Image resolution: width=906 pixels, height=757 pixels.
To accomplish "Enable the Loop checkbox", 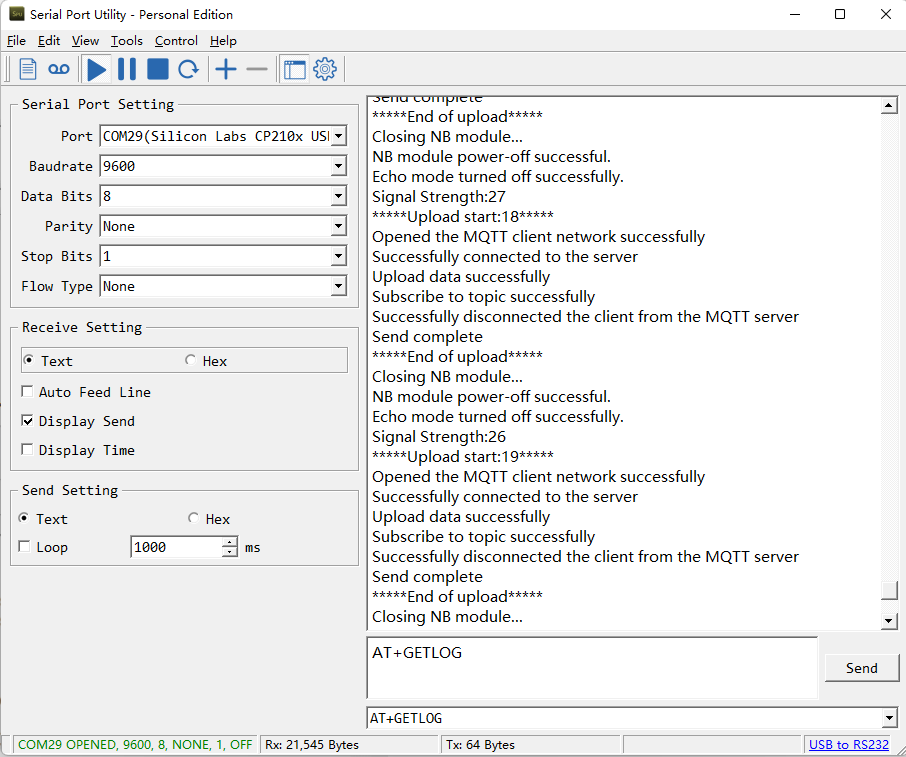I will coord(24,547).
